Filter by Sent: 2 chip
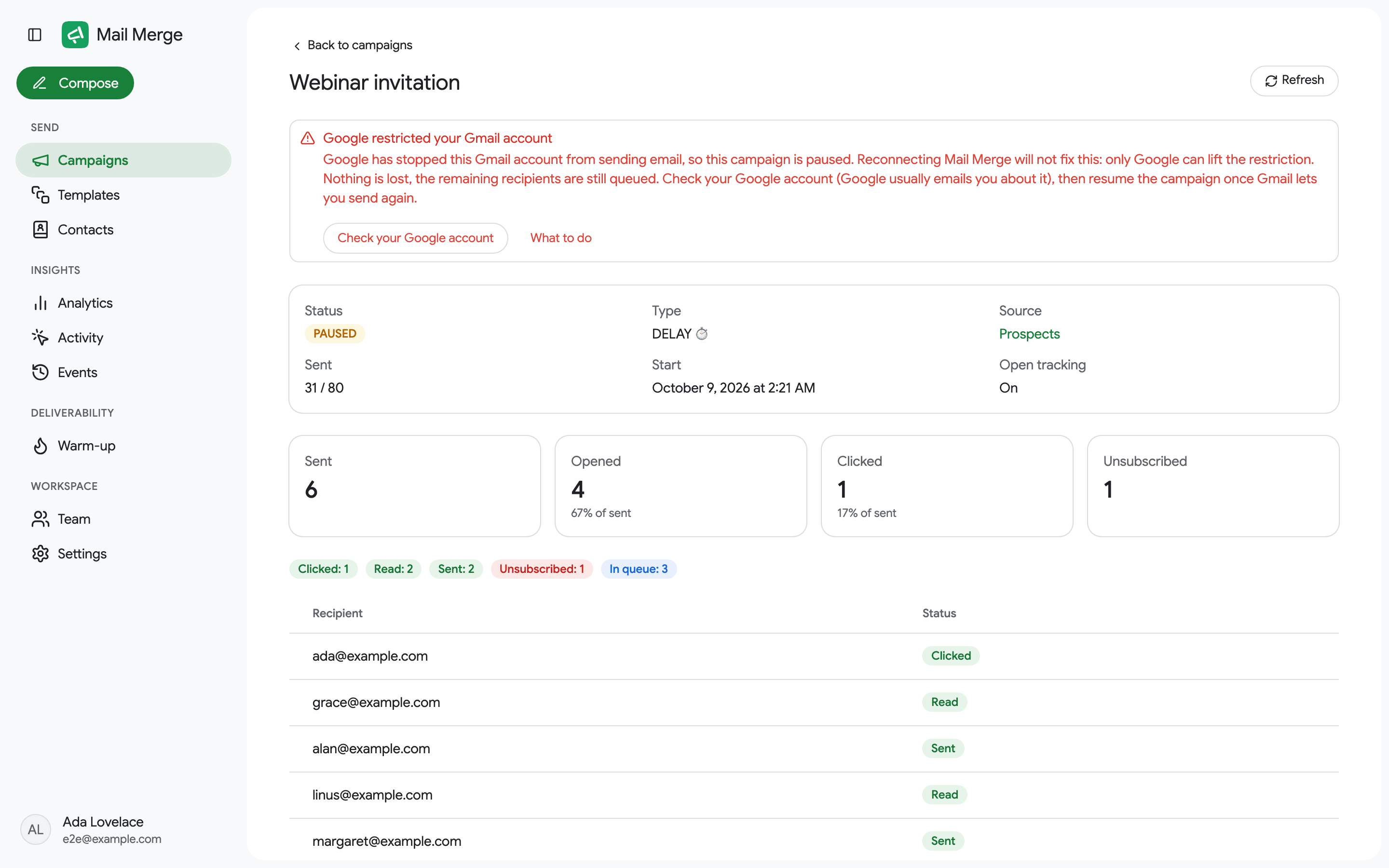Screen dimensions: 1389x868 pos(456,569)
